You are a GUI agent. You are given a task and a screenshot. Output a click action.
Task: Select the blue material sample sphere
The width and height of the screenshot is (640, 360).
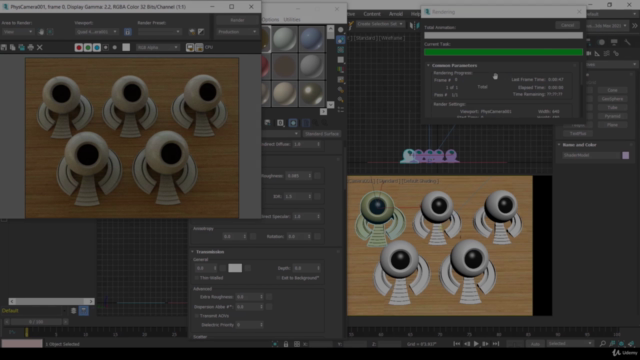[311, 39]
